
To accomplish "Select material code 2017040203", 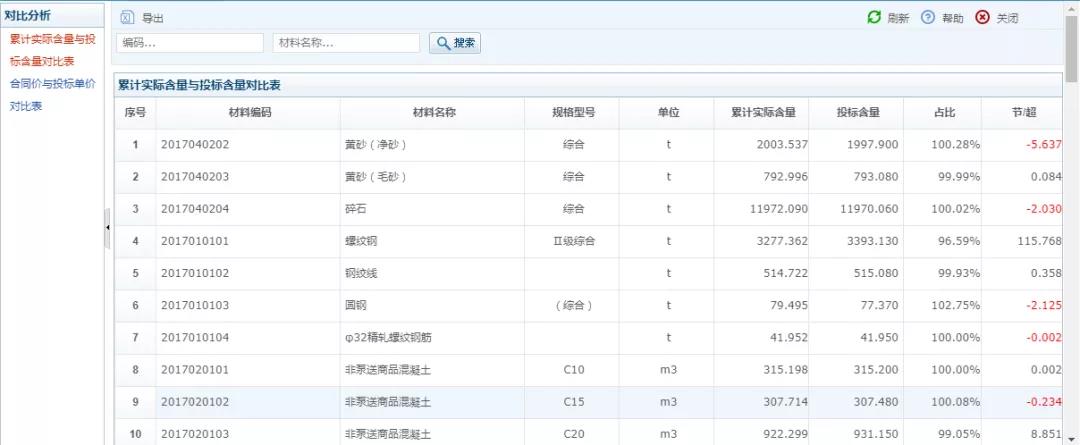I will click(195, 177).
